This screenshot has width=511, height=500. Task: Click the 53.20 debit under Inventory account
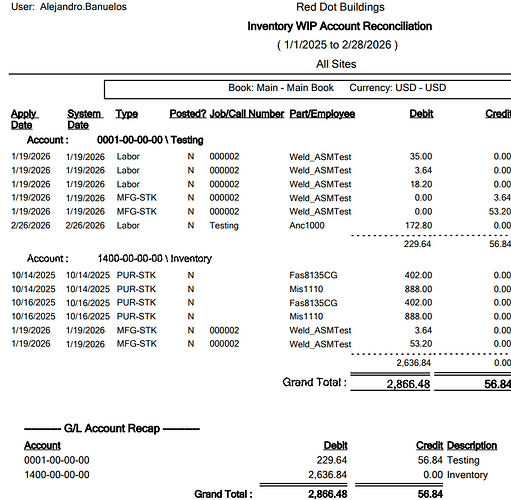421,344
